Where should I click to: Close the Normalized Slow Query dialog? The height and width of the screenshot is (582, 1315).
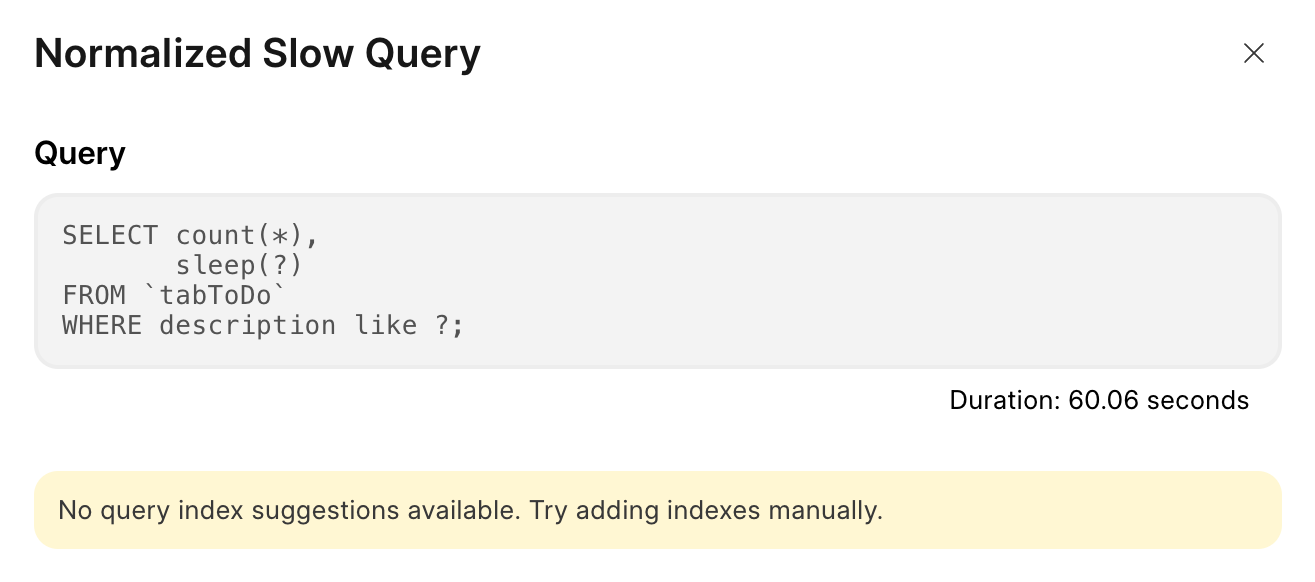tap(1253, 54)
